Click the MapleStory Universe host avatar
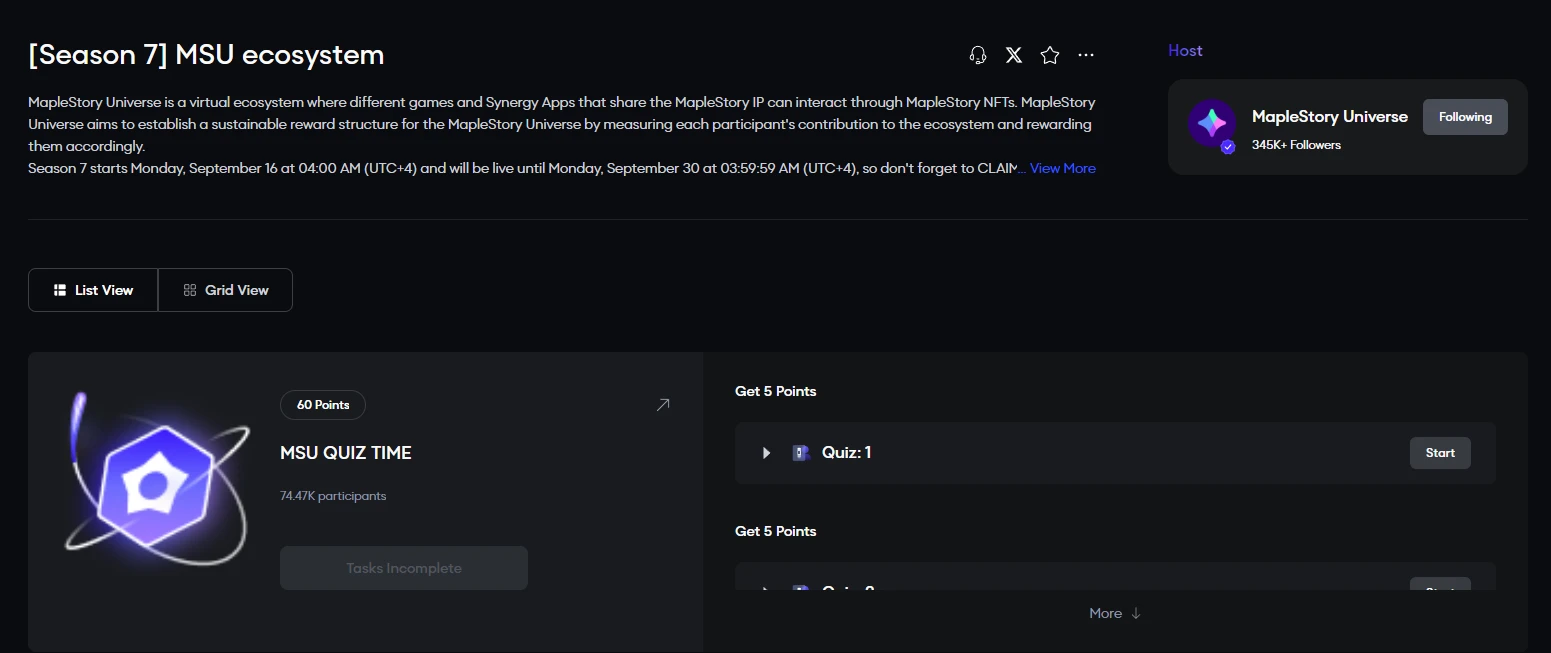 pyautogui.click(x=1211, y=124)
